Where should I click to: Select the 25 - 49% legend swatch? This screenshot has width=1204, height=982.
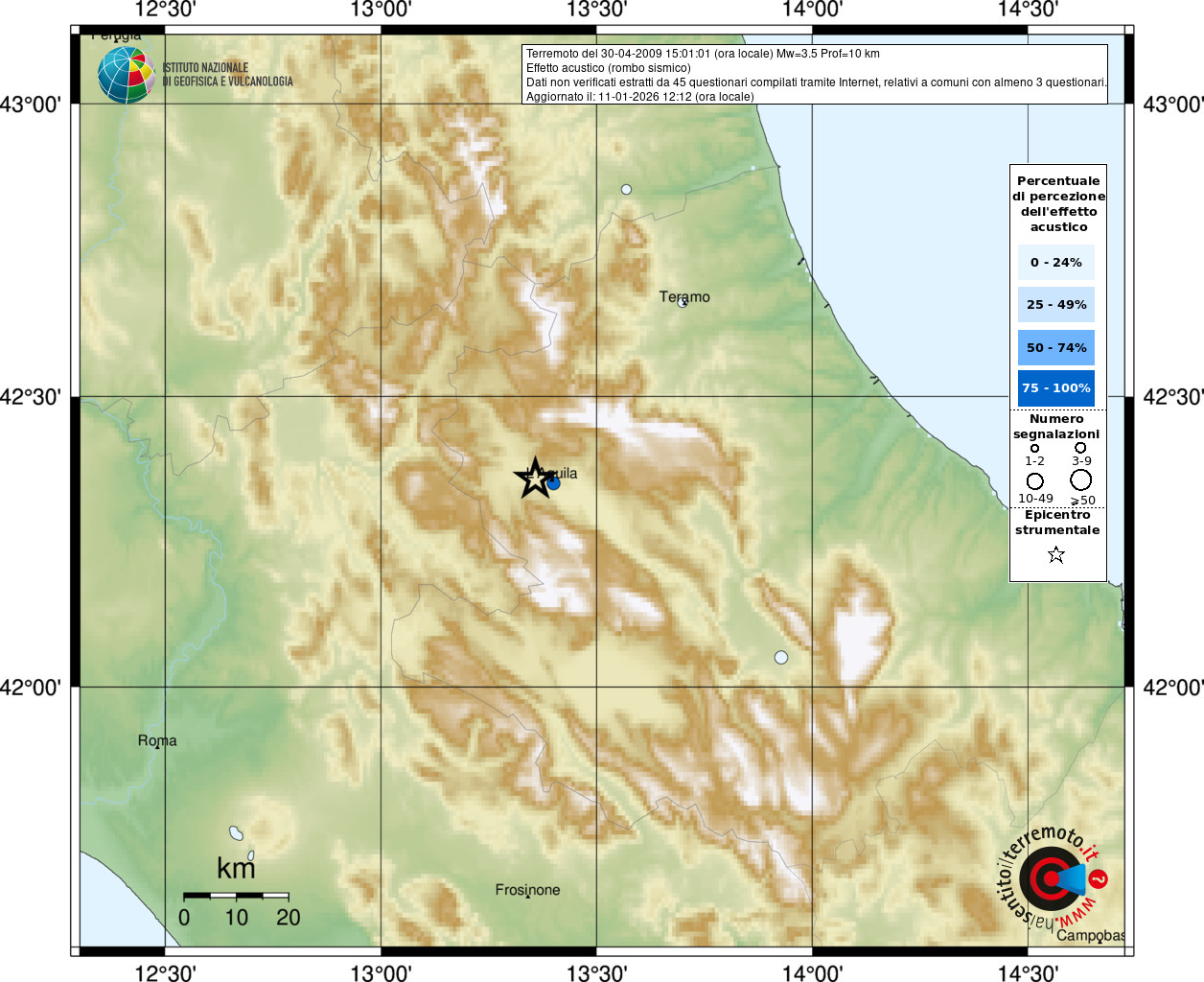coord(1056,304)
